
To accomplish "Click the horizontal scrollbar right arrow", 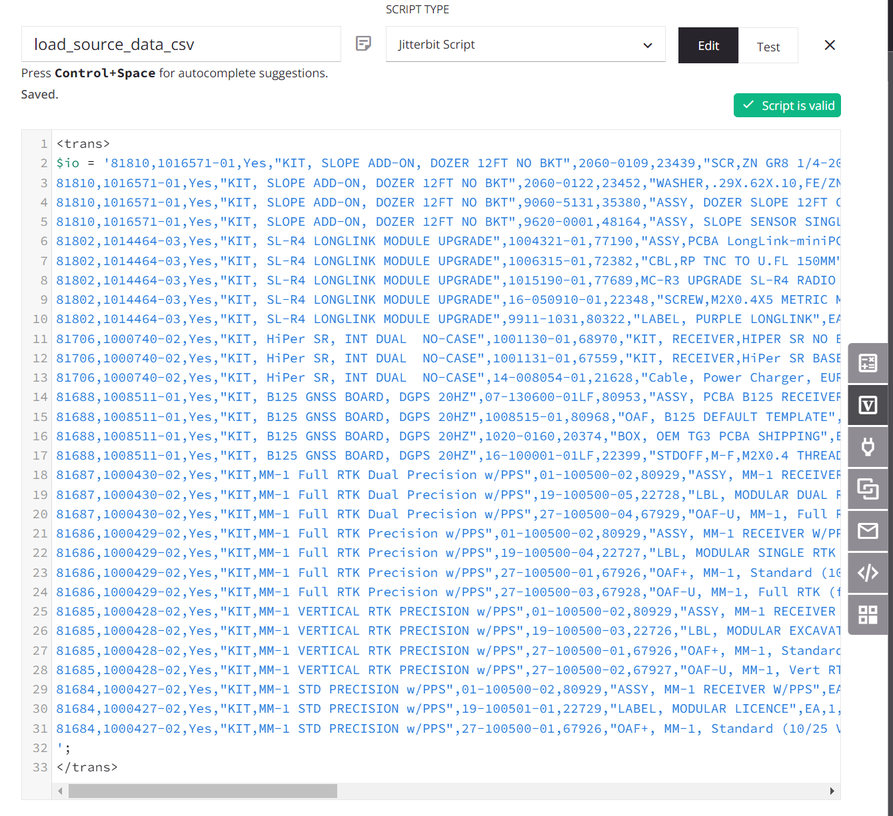I will [x=832, y=790].
